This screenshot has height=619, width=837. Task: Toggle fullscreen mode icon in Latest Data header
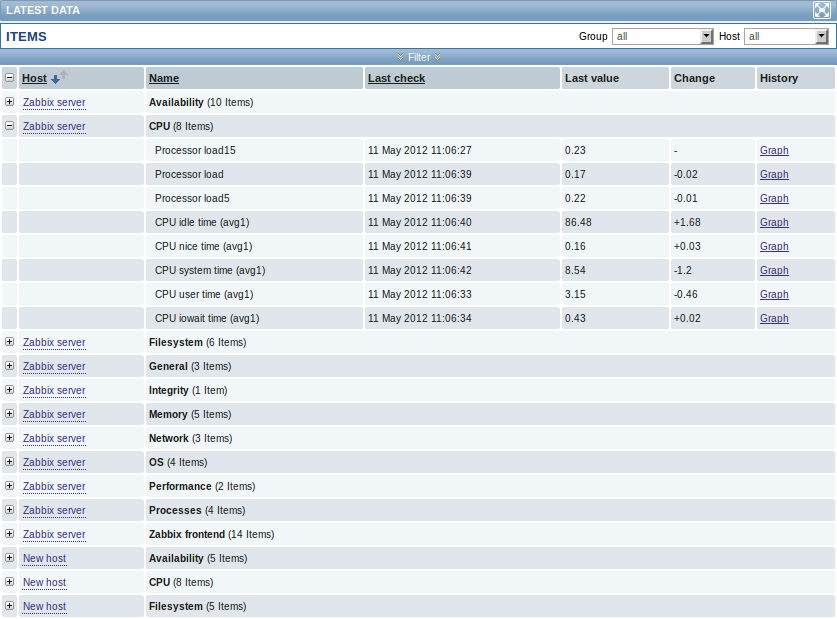tap(821, 10)
